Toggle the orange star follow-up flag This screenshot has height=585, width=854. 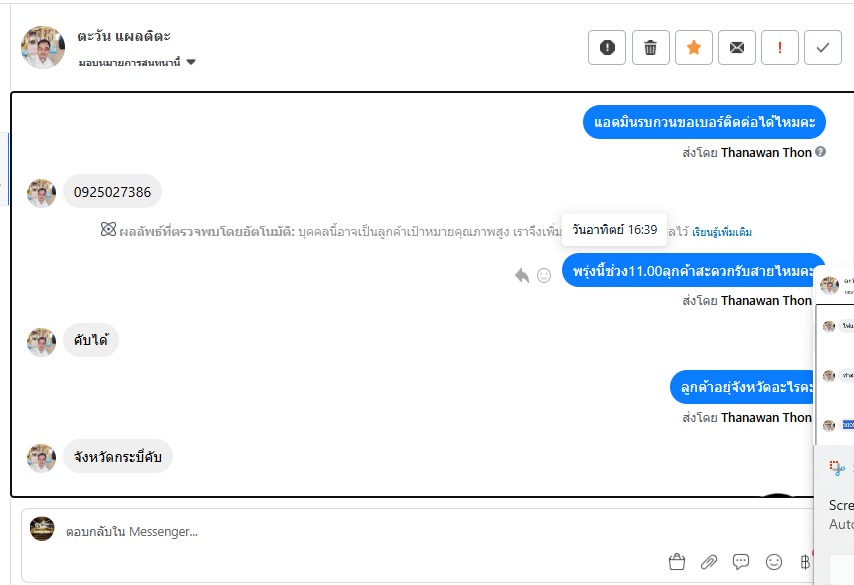click(694, 47)
